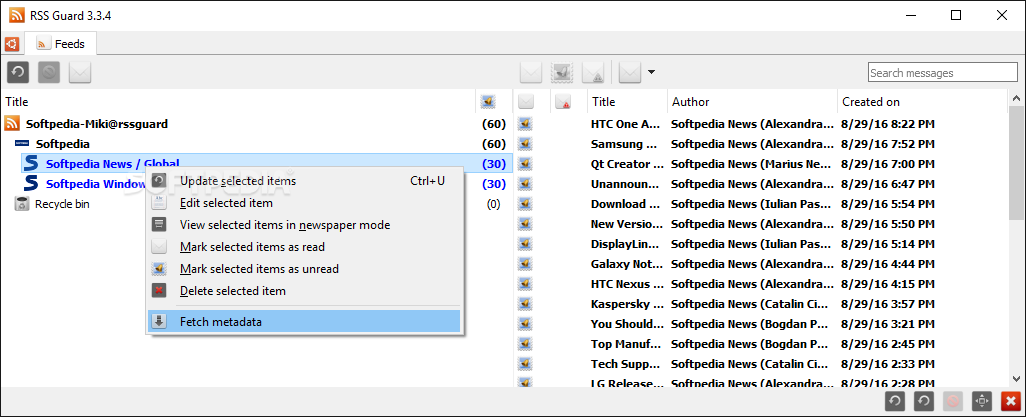Choose Mark selected items as unread

click(304, 268)
